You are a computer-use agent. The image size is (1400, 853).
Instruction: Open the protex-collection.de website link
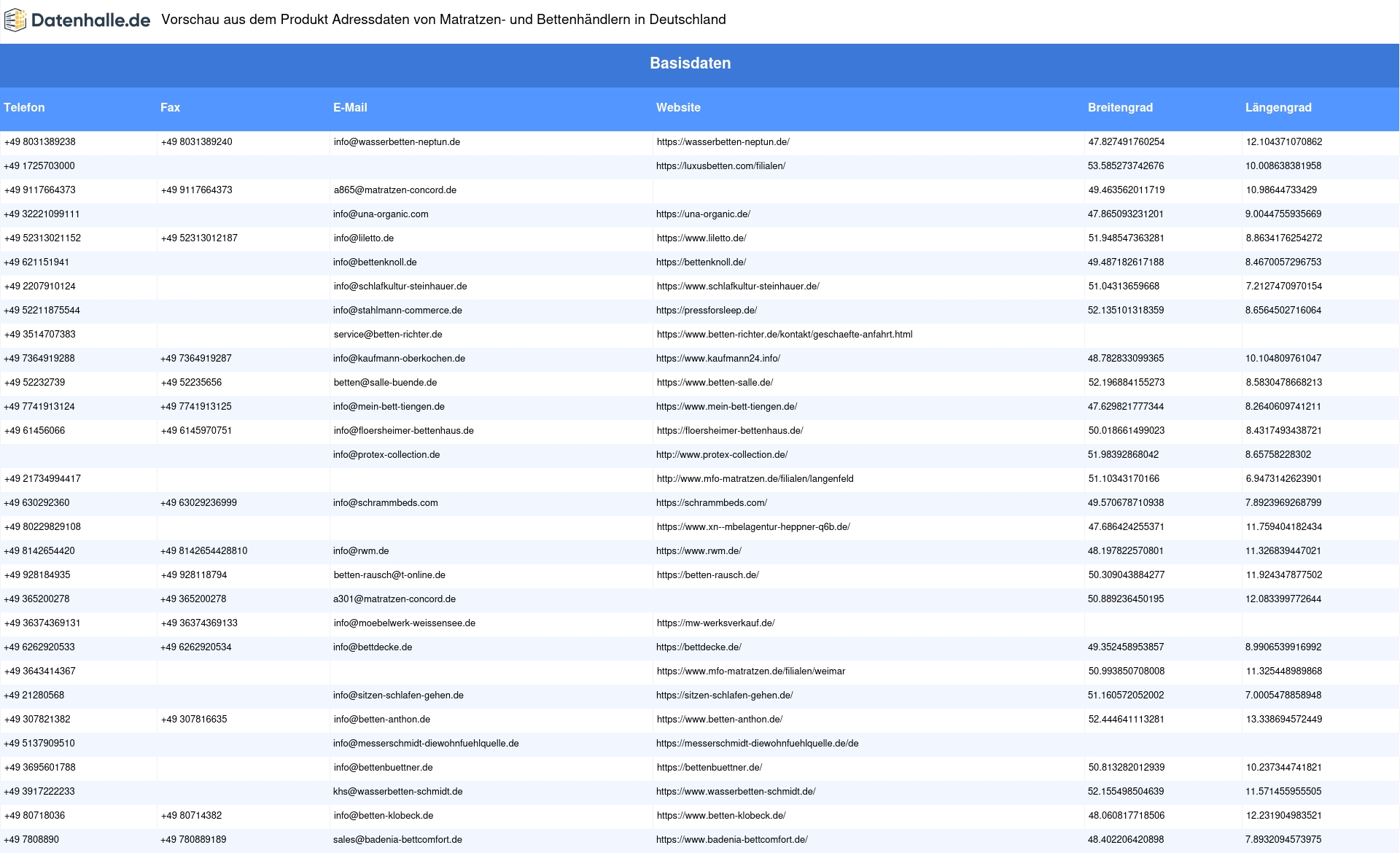tap(722, 455)
